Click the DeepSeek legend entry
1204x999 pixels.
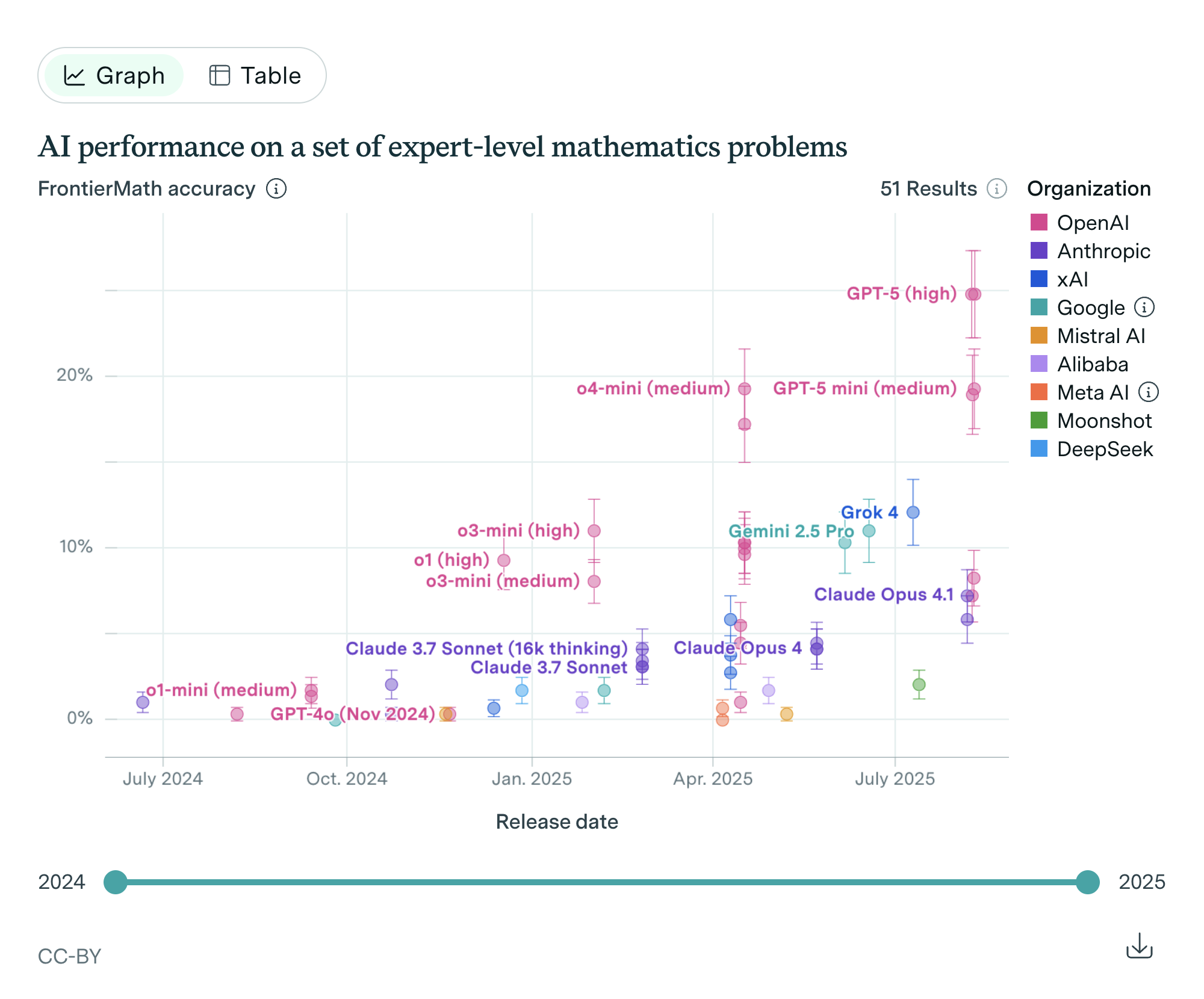[x=1104, y=449]
